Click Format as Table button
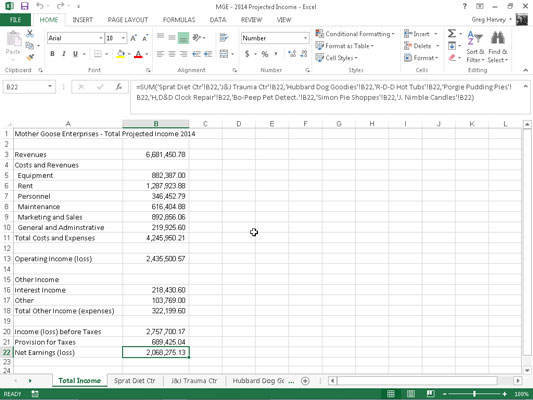Viewport: 533px width, 400px height. [344, 46]
